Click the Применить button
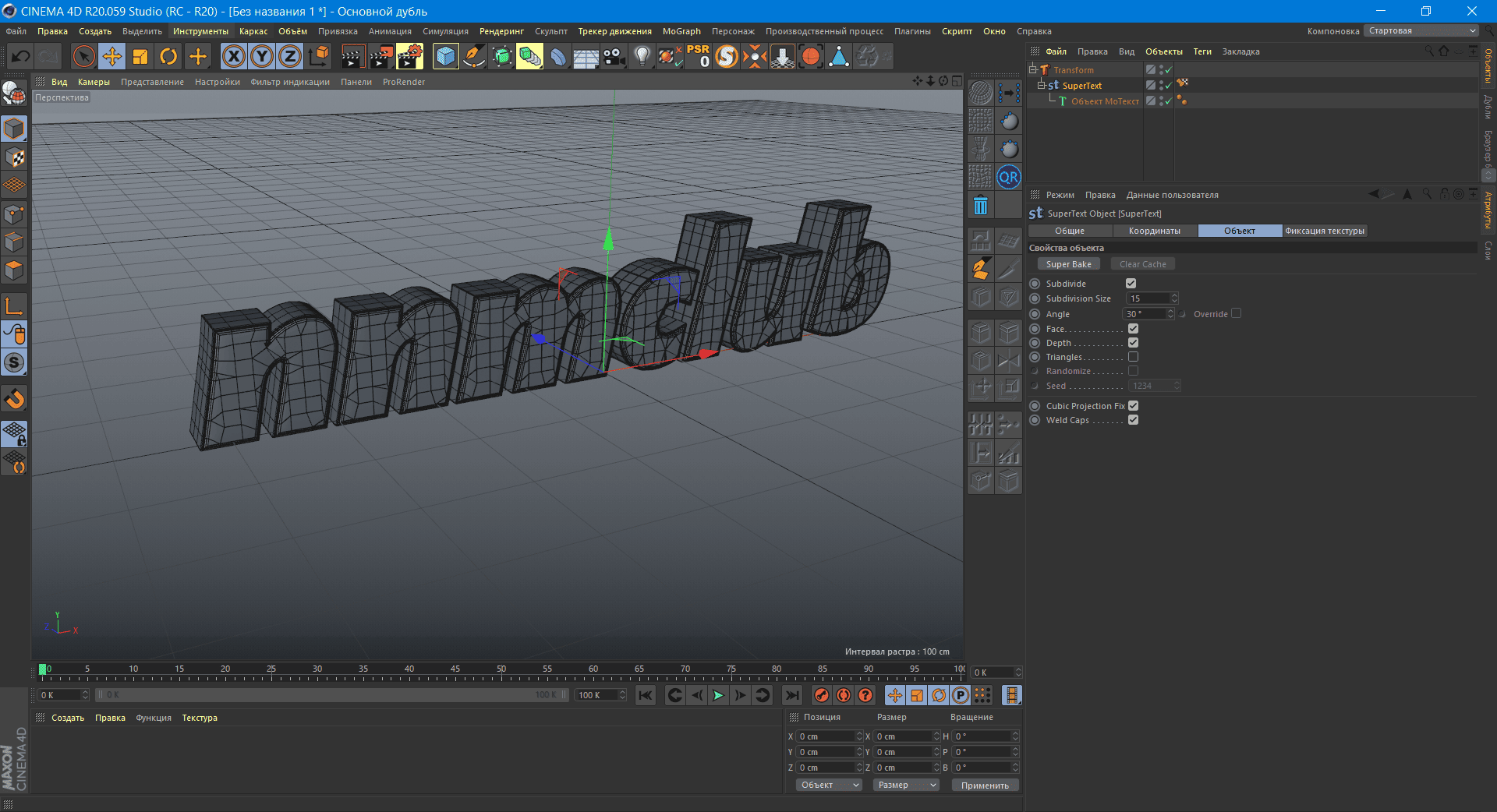This screenshot has width=1497, height=812. 985,786
